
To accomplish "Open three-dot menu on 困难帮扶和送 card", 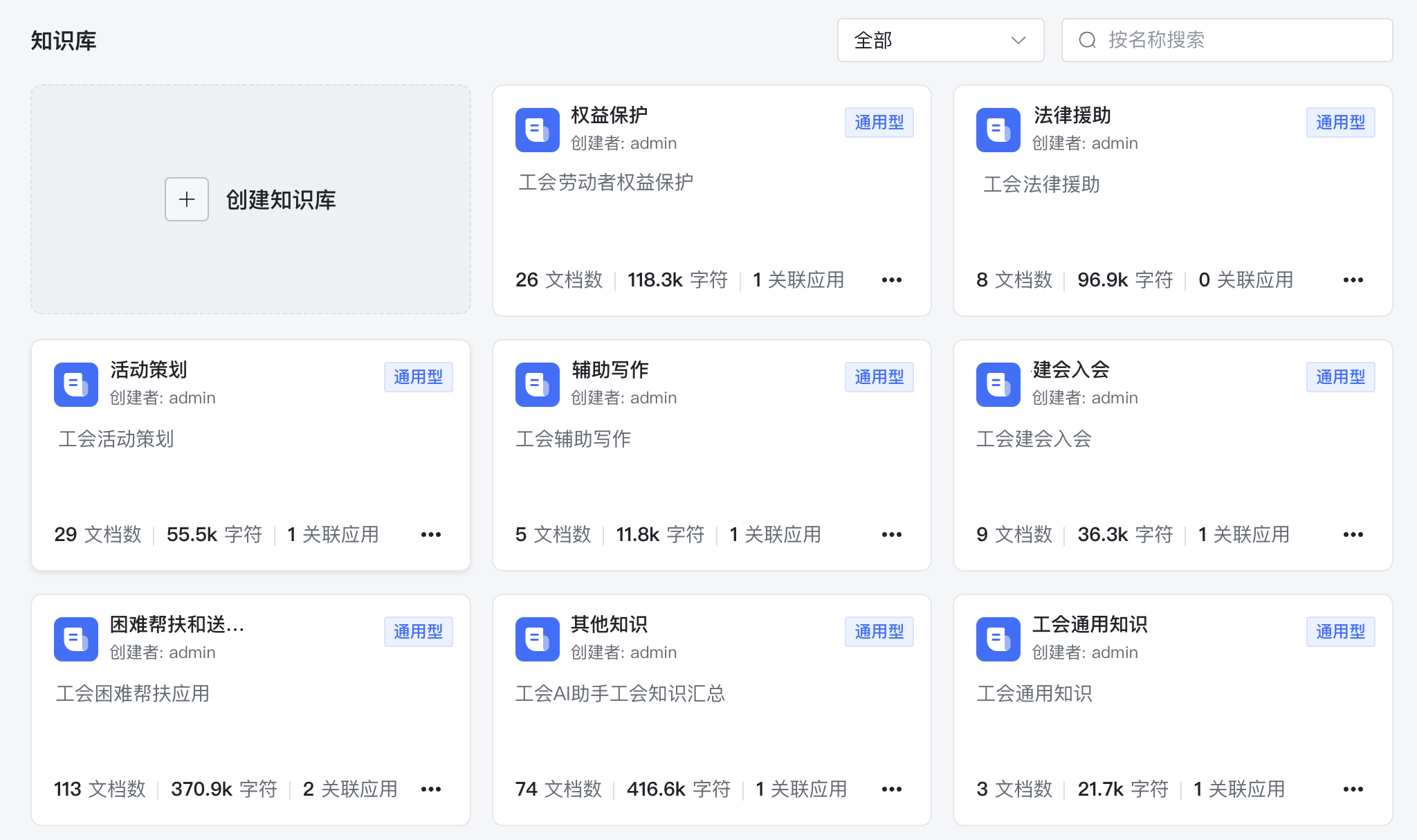I will click(x=430, y=789).
